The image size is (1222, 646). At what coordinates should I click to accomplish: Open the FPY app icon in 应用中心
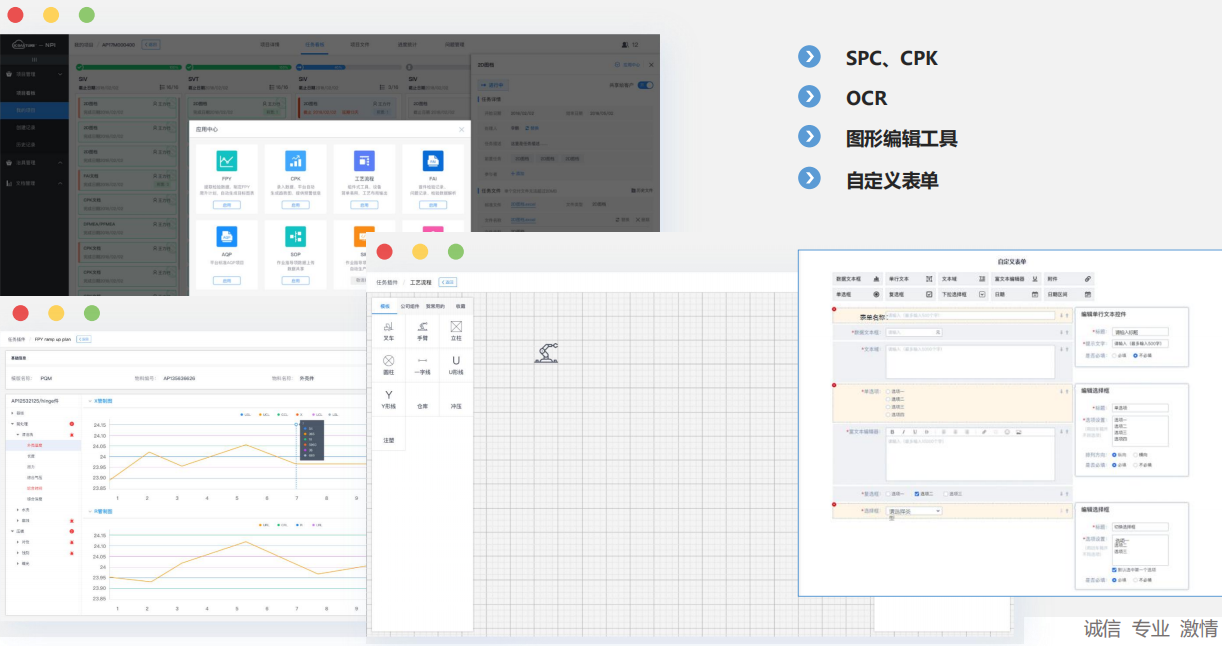227,161
